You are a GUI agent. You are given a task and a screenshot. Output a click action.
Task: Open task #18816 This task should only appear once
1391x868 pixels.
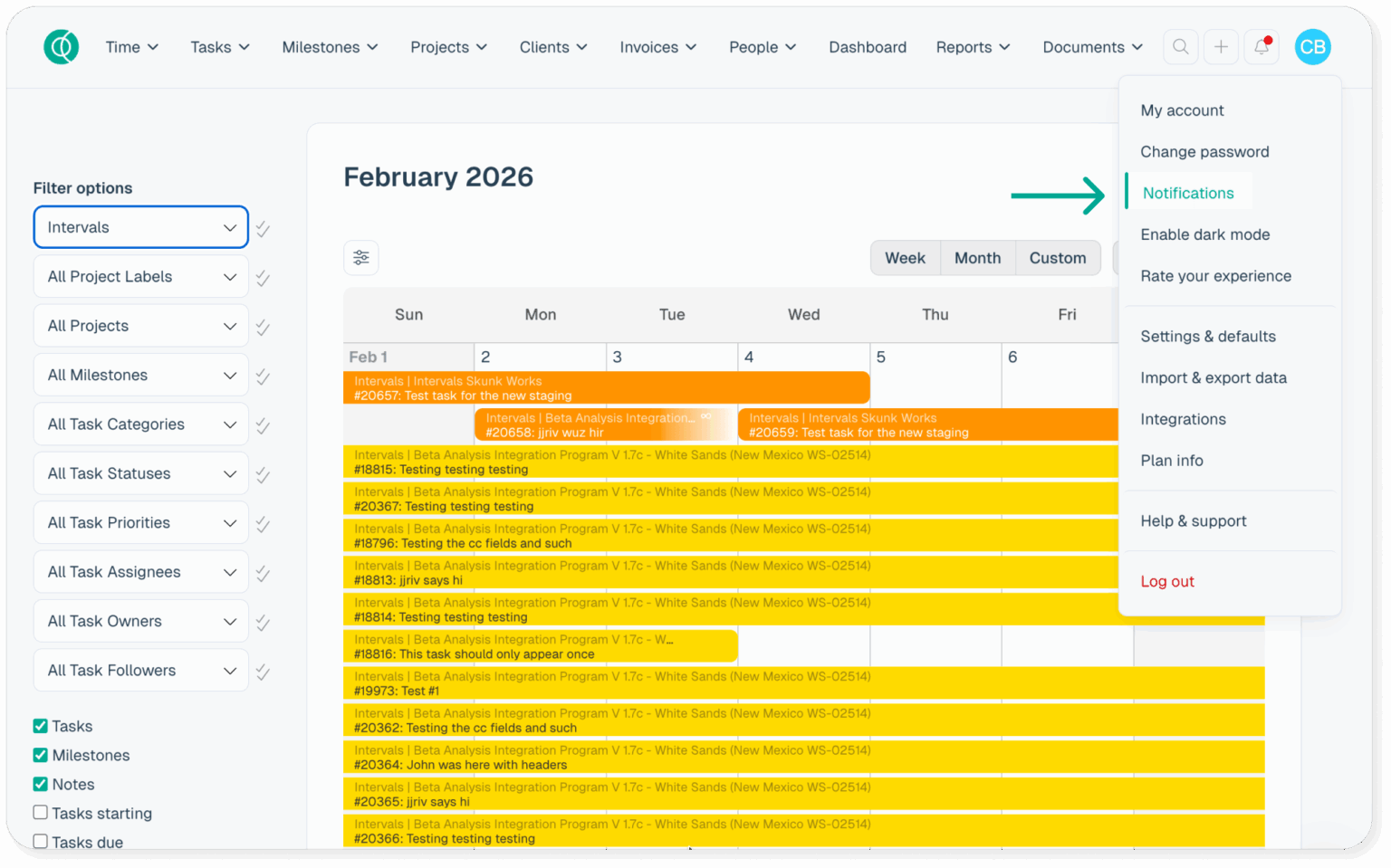(x=541, y=647)
